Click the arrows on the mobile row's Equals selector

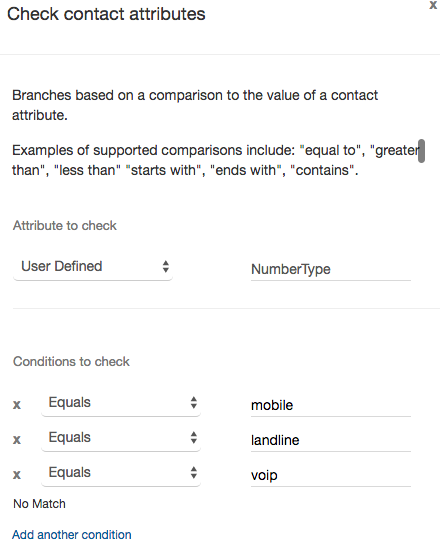(194, 403)
